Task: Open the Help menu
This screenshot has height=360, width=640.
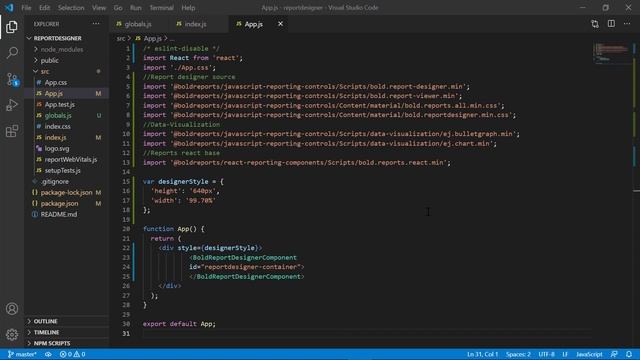Action: (188, 8)
